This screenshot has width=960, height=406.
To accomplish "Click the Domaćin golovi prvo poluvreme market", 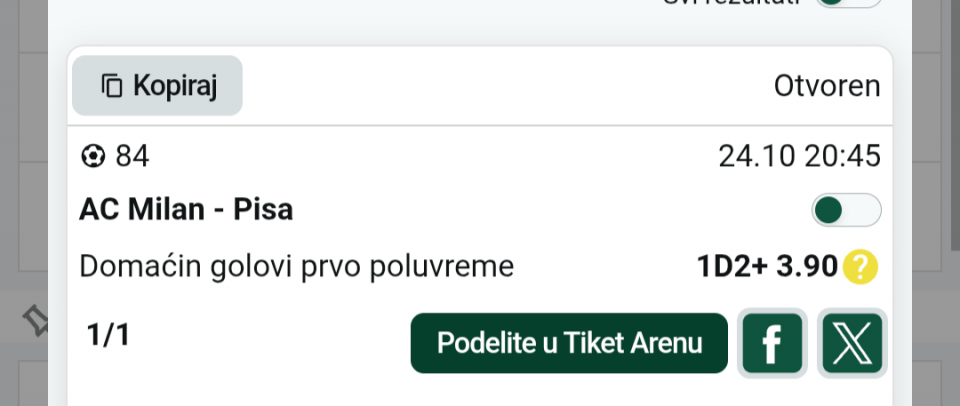I will click(296, 266).
